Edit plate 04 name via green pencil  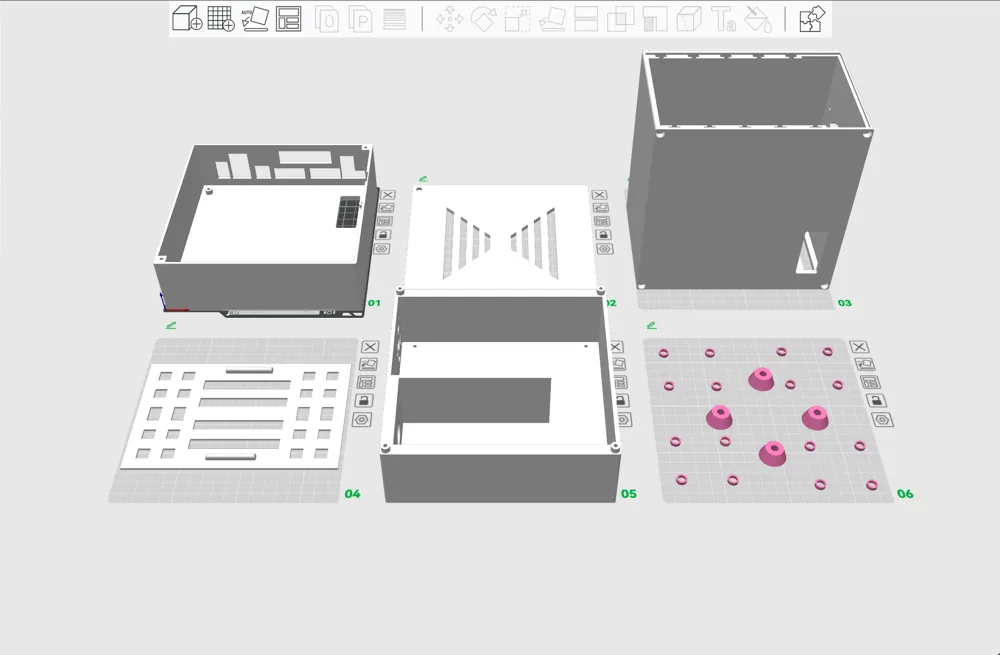tap(170, 325)
